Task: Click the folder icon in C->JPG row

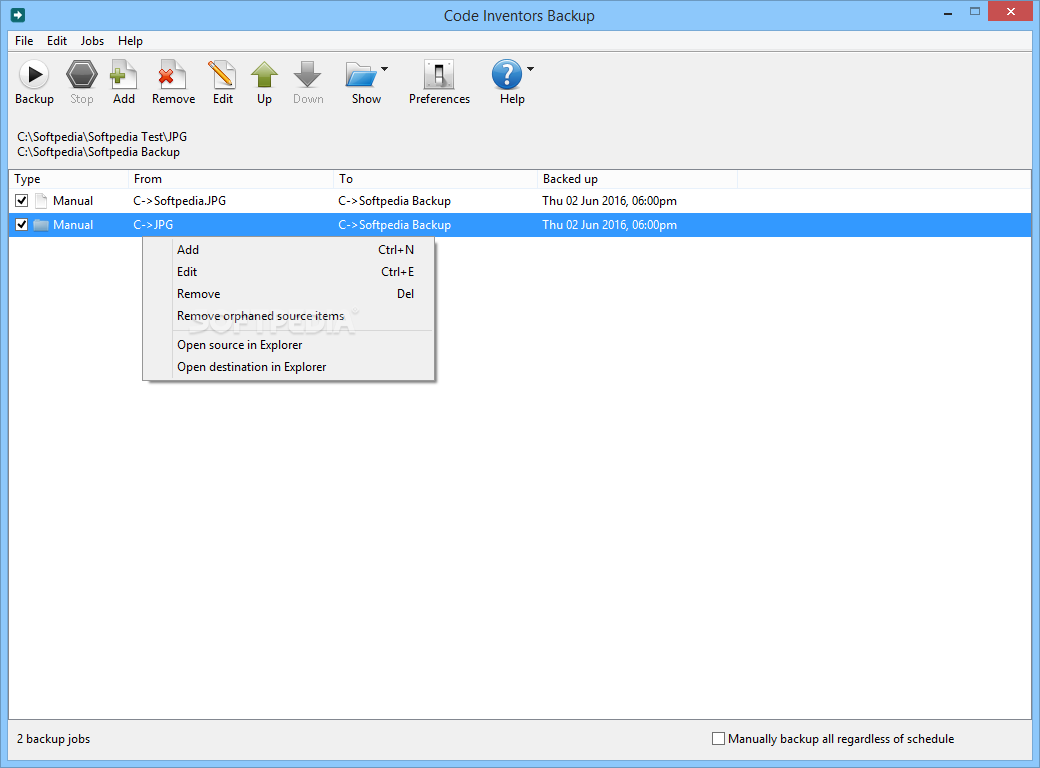Action: coord(41,225)
